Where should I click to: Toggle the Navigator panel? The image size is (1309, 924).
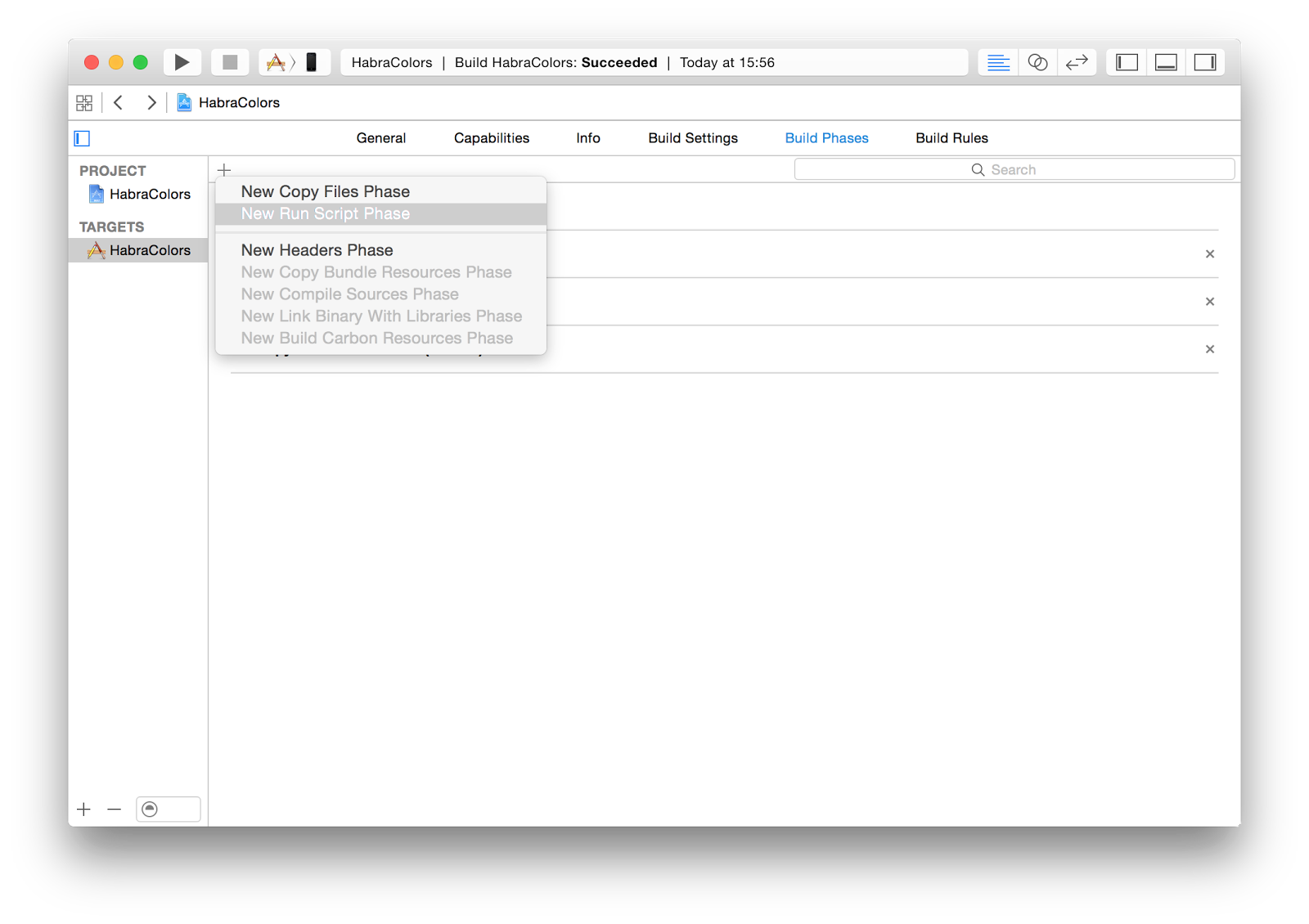point(1127,62)
